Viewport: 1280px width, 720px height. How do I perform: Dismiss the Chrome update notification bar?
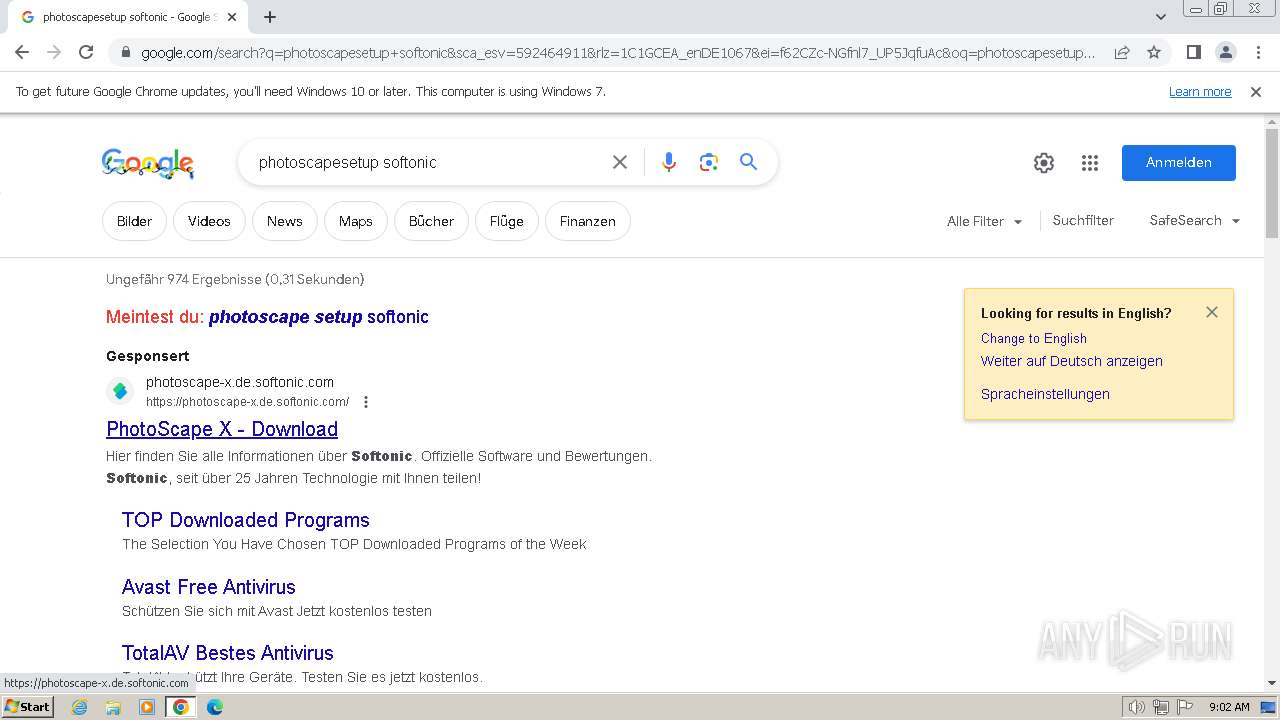click(1256, 92)
